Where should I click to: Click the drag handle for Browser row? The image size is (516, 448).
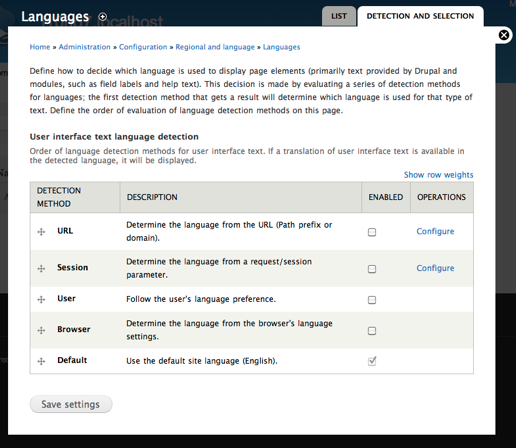[41, 330]
